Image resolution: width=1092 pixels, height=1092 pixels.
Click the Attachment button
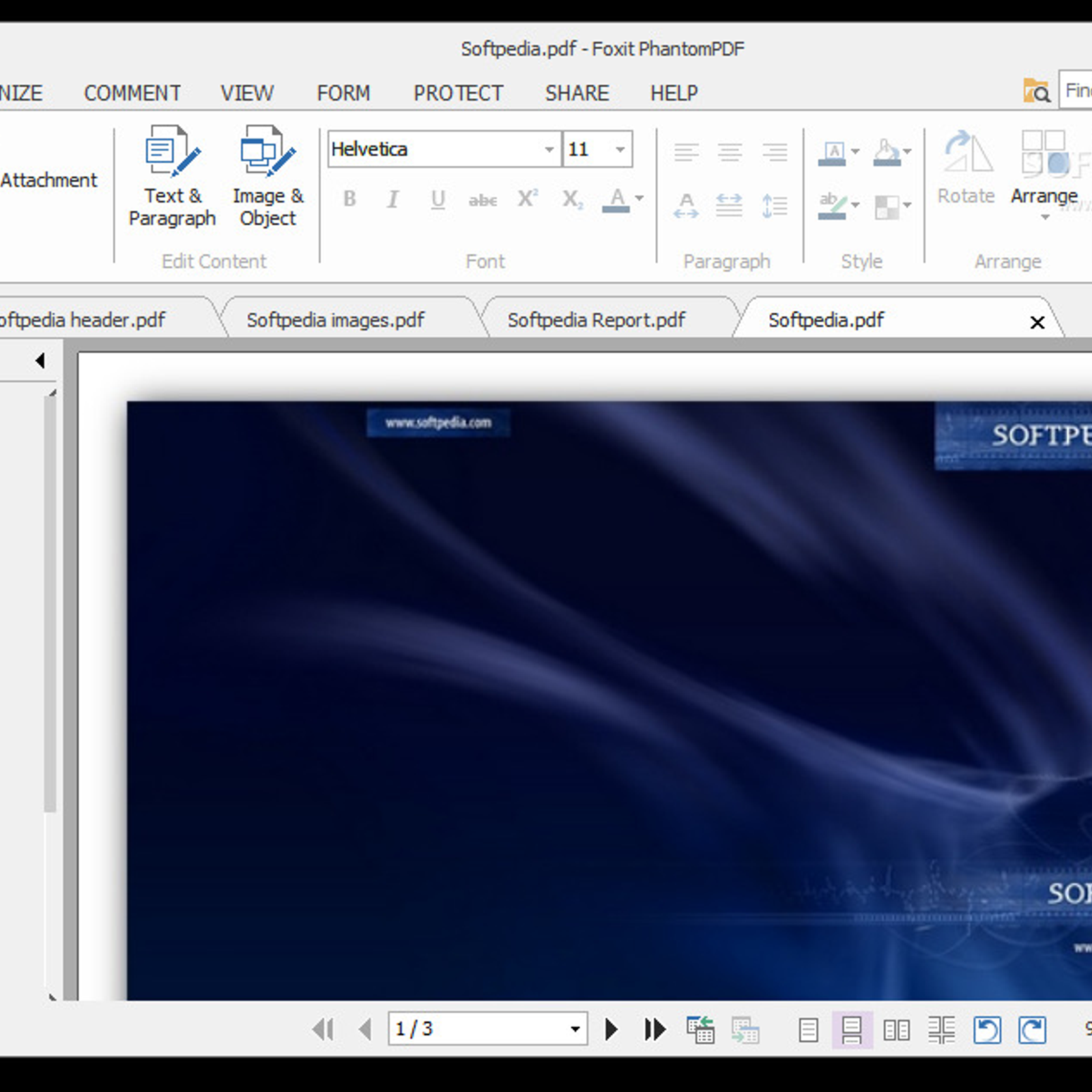pyautogui.click(x=48, y=180)
